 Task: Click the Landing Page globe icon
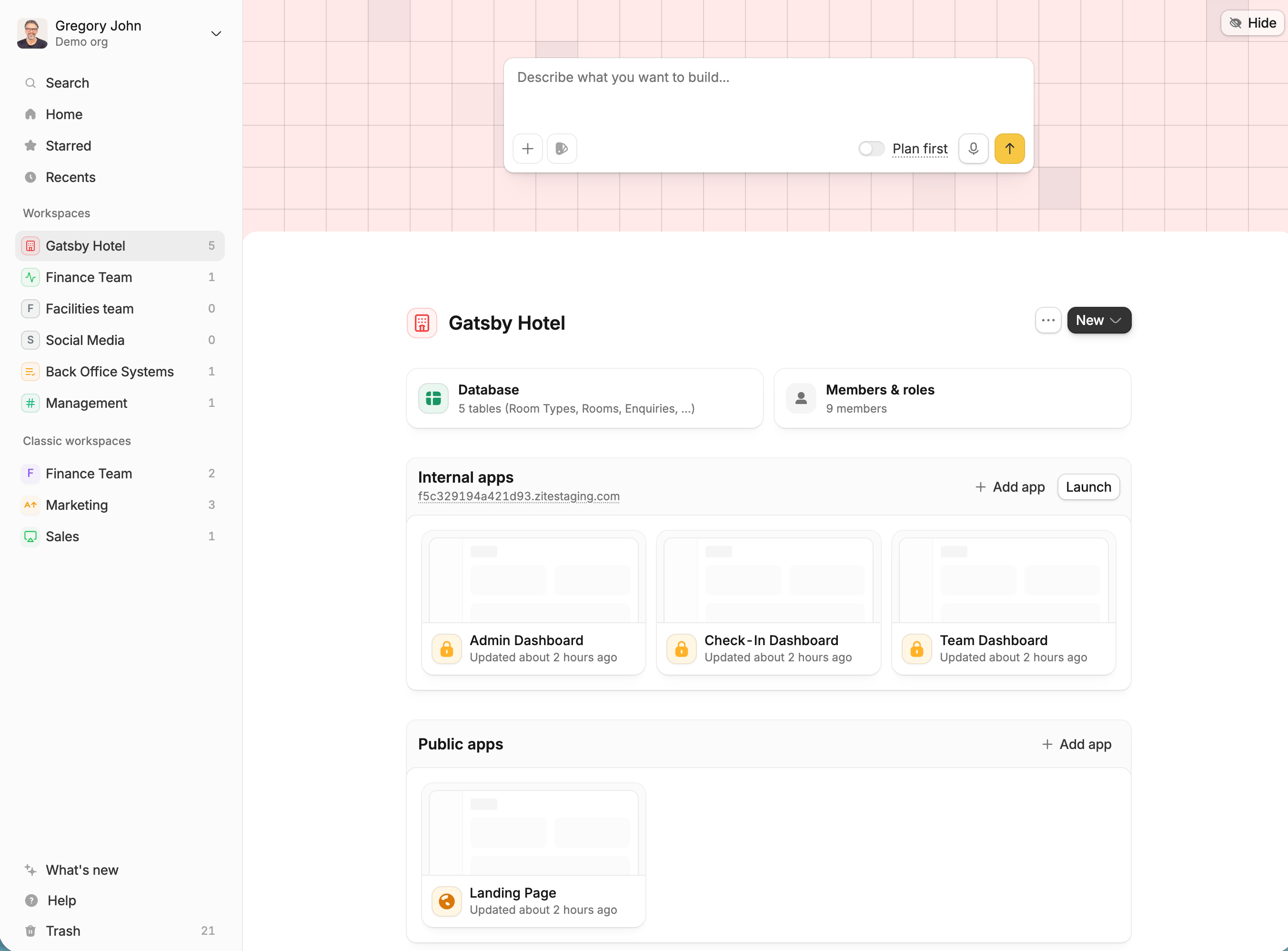coord(447,901)
